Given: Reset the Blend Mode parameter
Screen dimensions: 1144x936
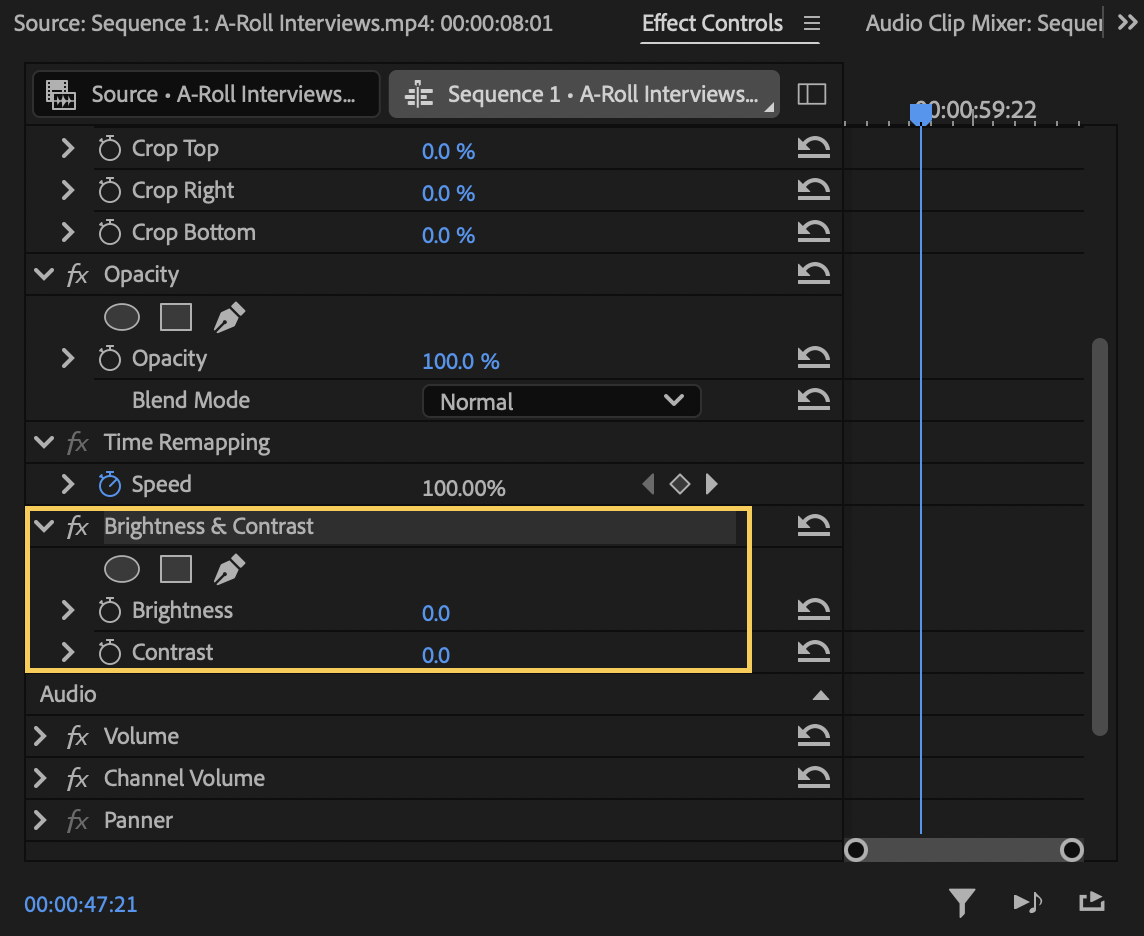Looking at the screenshot, I should (813, 400).
